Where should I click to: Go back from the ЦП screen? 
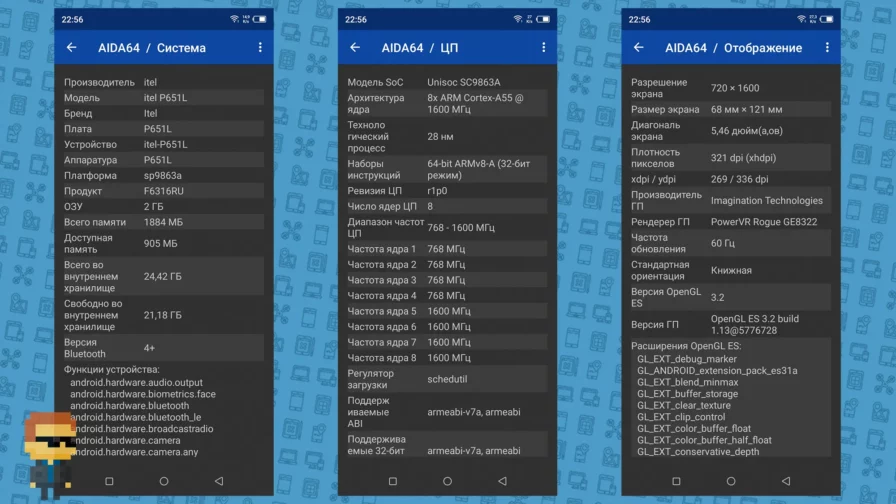click(x=355, y=48)
